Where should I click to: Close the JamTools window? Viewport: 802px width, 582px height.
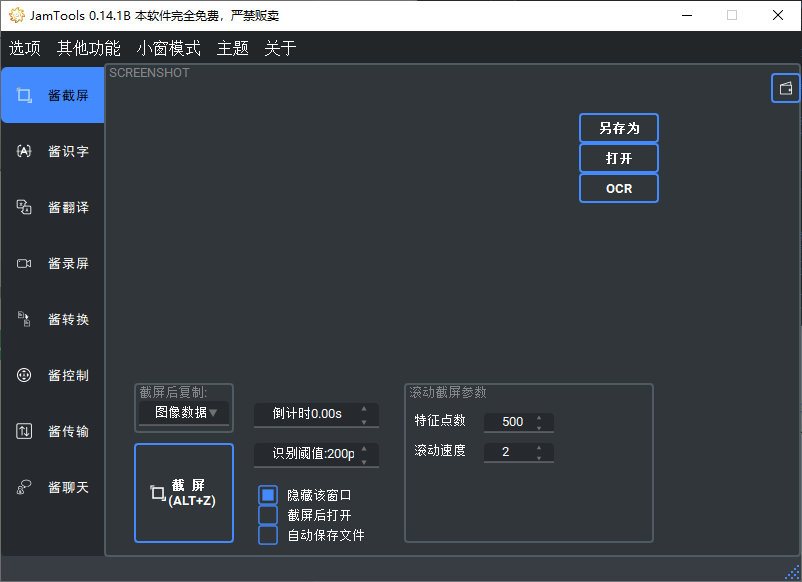click(777, 15)
